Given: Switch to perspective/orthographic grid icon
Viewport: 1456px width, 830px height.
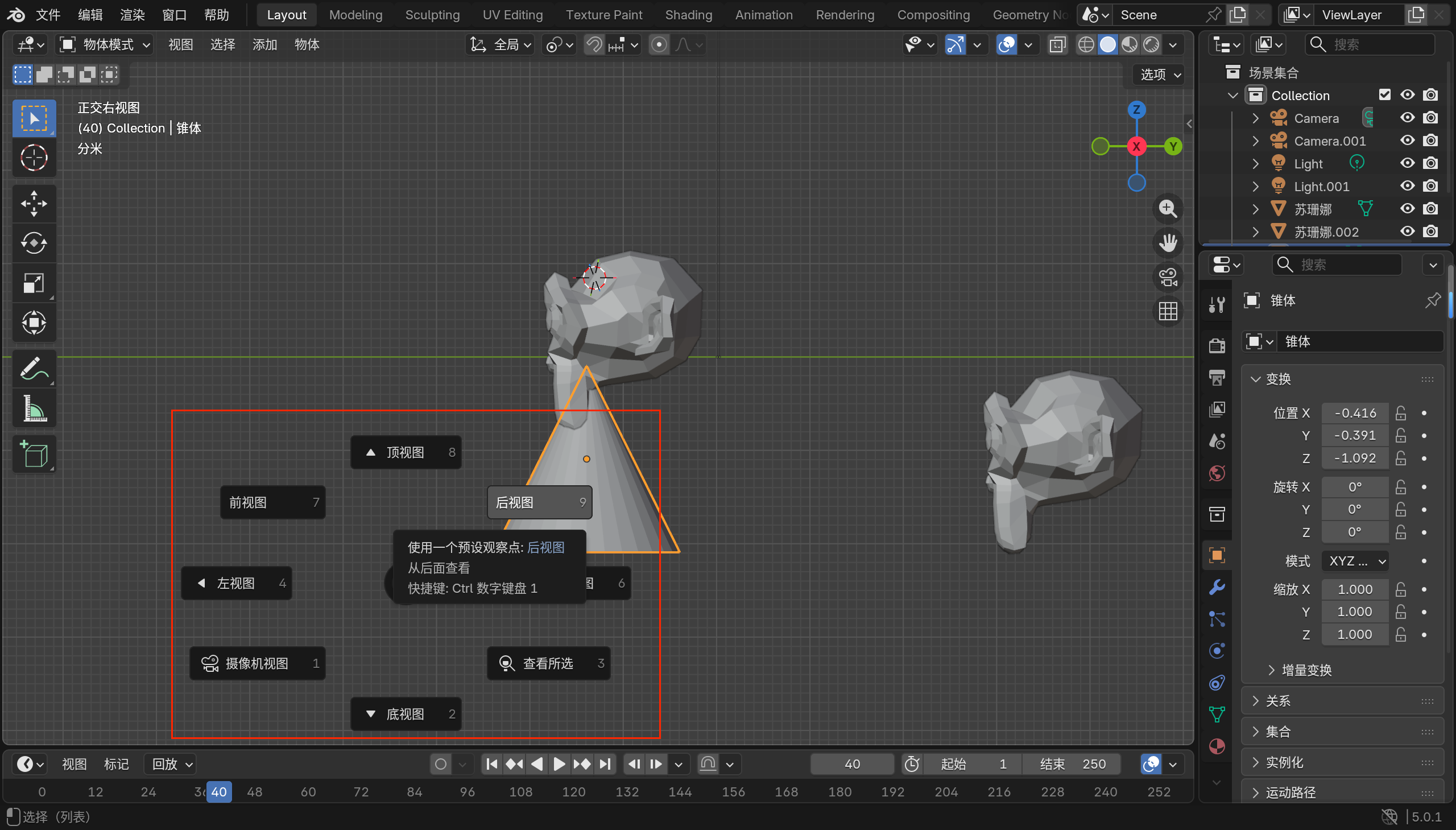Looking at the screenshot, I should [1168, 311].
